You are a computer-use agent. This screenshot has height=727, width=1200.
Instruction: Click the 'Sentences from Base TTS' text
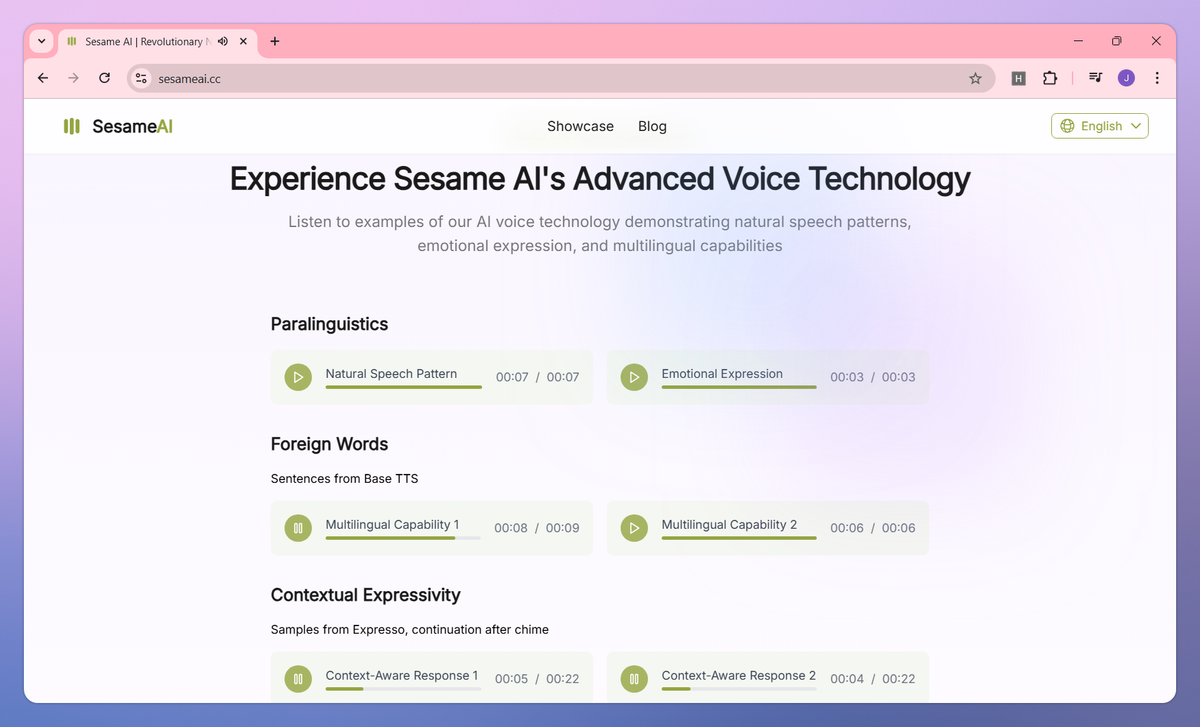[x=344, y=479]
